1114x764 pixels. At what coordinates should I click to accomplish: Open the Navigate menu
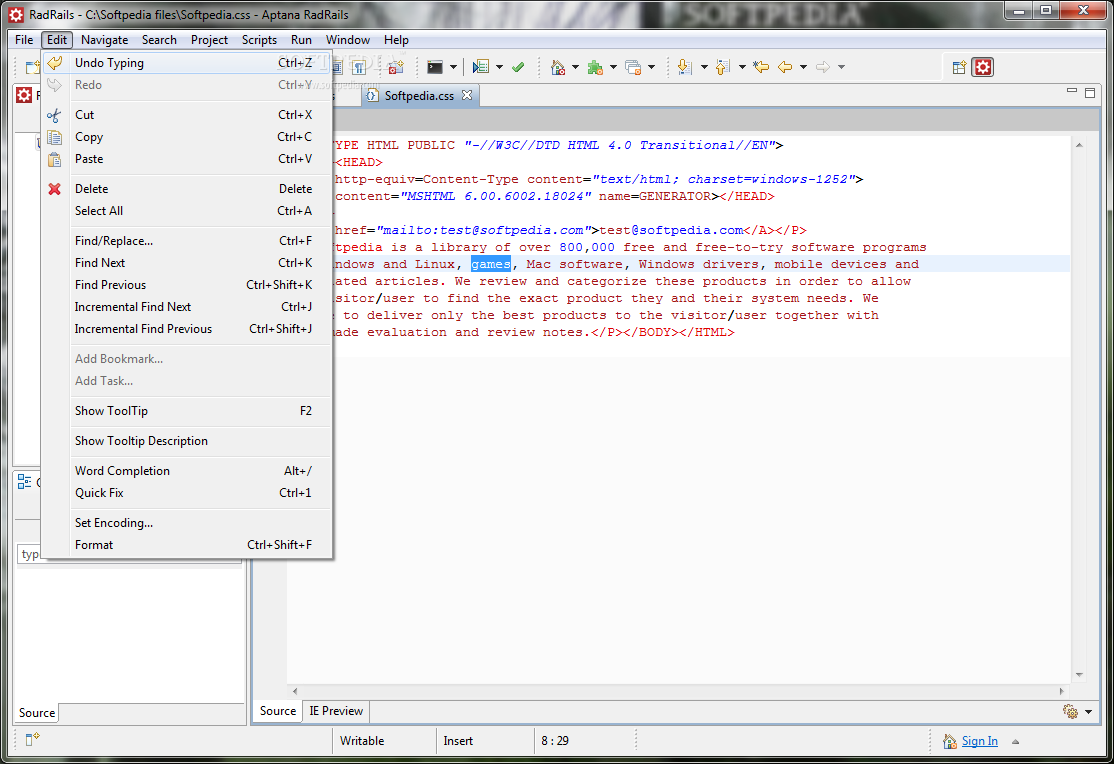104,40
